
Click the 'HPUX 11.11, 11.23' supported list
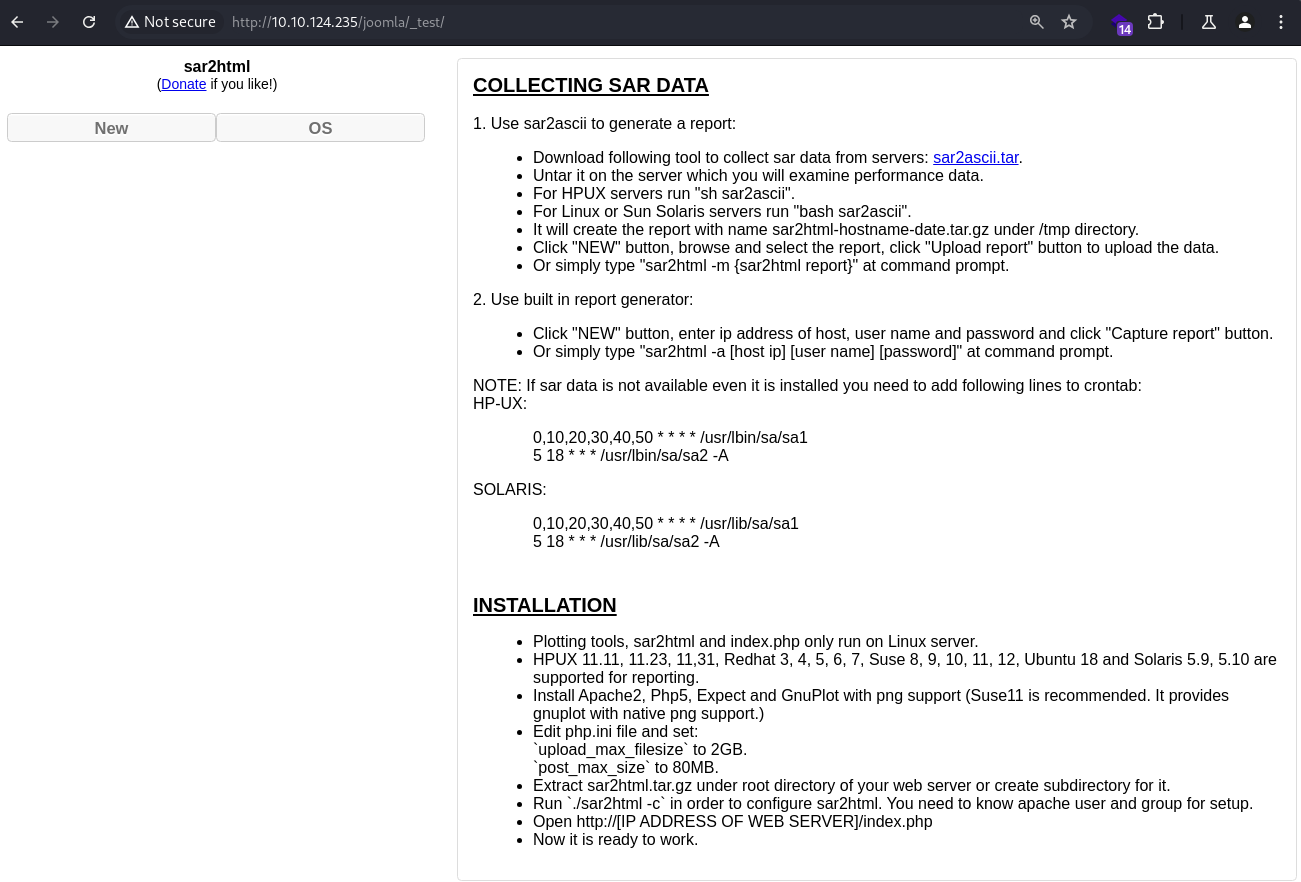coord(905,668)
